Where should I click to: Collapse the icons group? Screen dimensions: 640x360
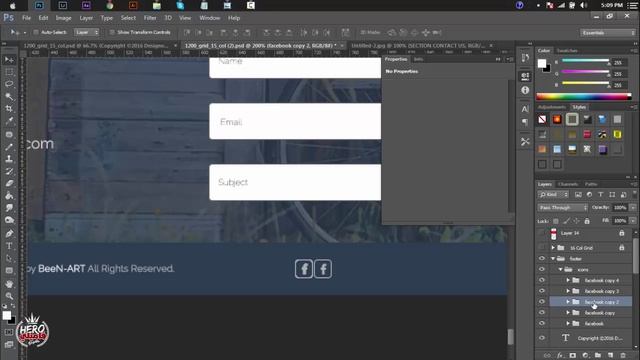coord(560,269)
